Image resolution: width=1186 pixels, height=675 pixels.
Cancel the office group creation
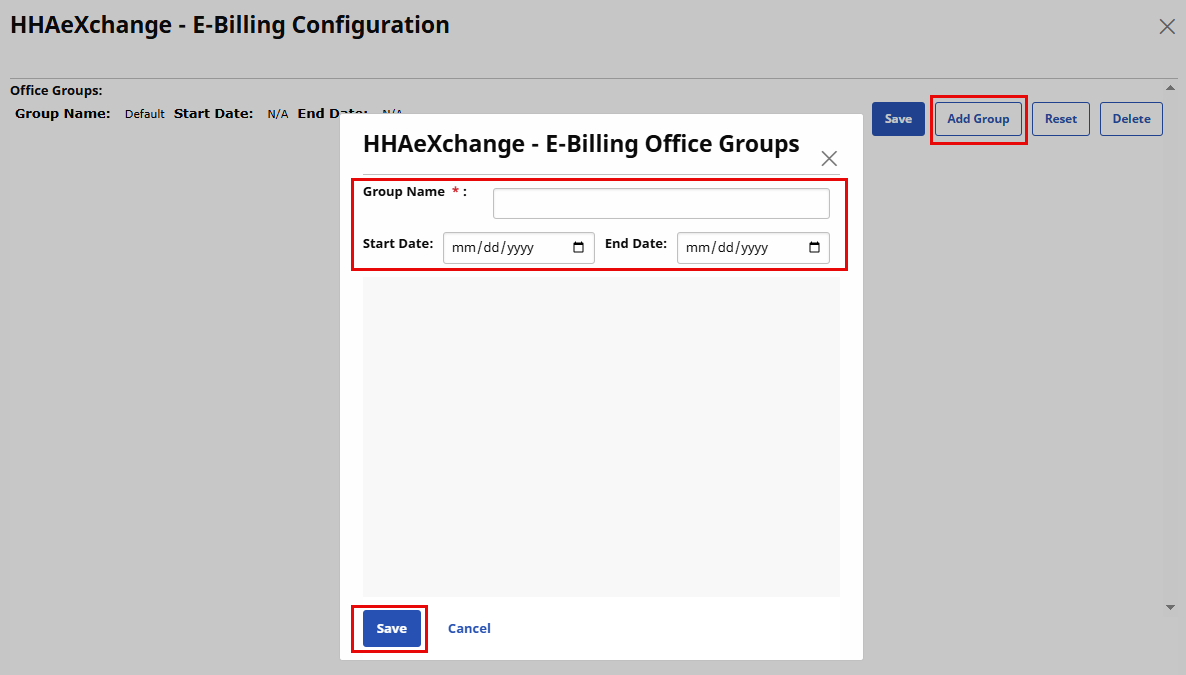(469, 628)
